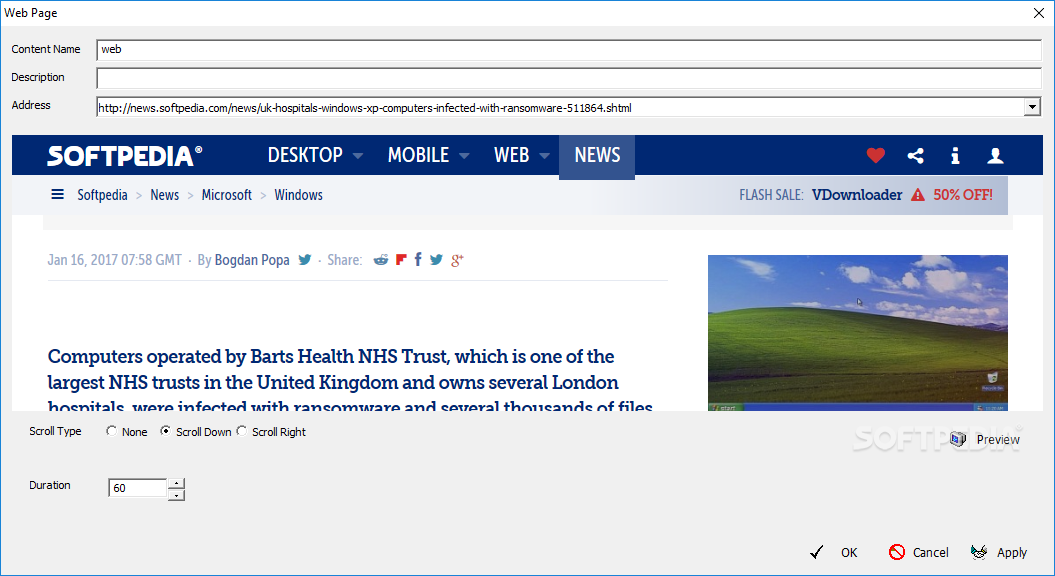The image size is (1055, 576).
Task: Click into the Address URL field
Action: click(560, 107)
